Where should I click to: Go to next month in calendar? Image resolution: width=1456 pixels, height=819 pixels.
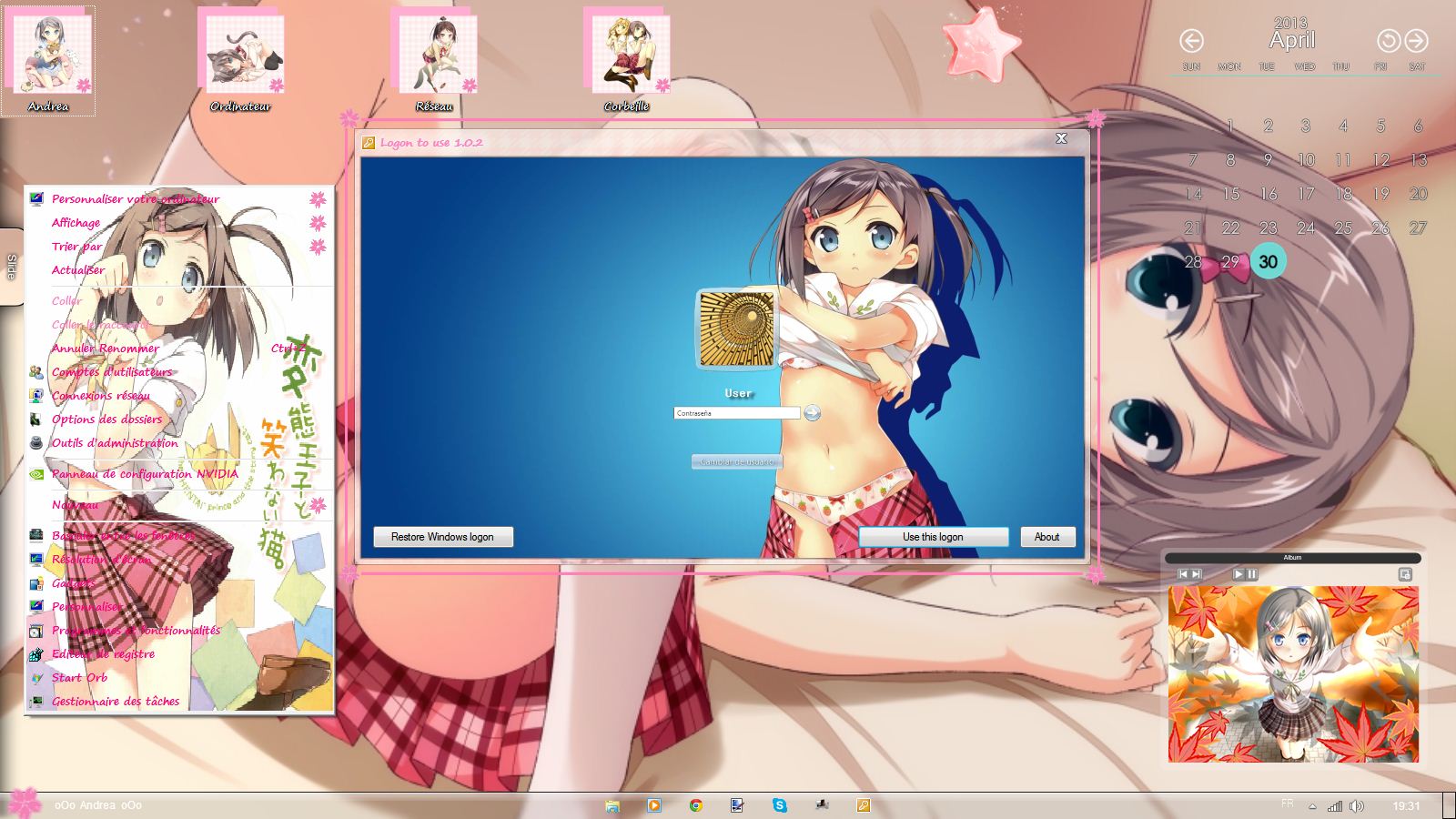point(1416,41)
